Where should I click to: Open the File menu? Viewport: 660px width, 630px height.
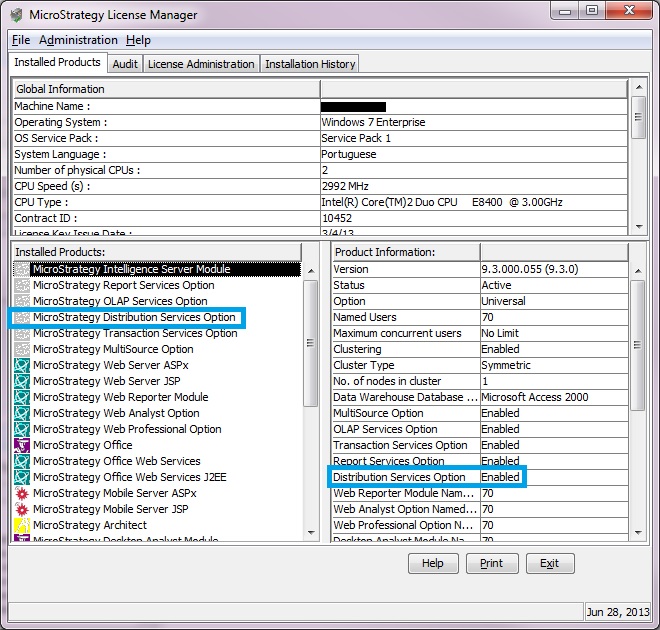click(21, 40)
